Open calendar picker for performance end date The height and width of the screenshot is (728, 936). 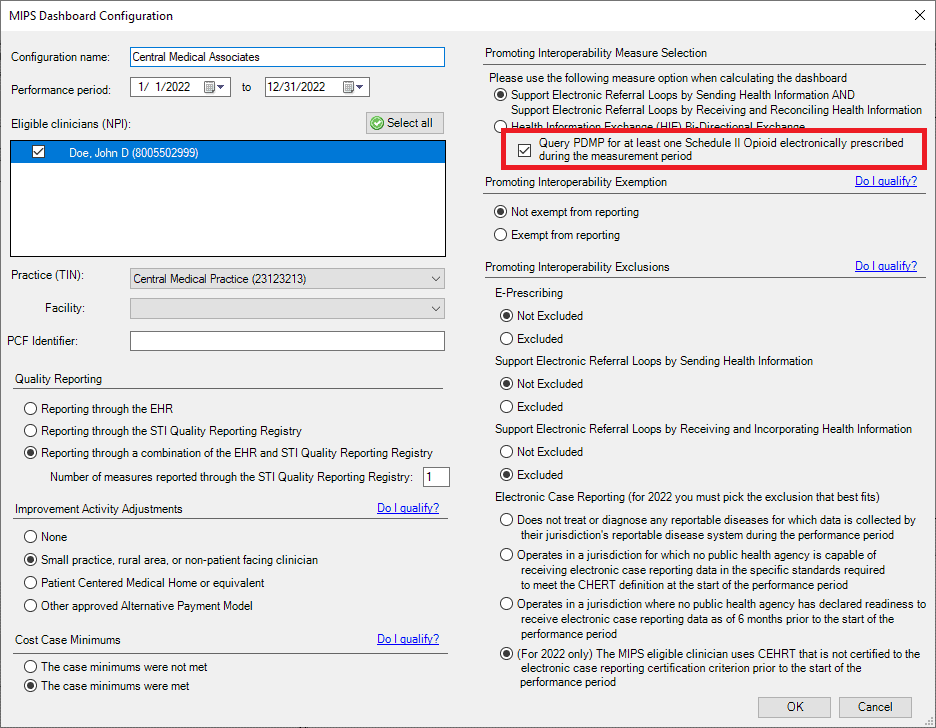[349, 87]
